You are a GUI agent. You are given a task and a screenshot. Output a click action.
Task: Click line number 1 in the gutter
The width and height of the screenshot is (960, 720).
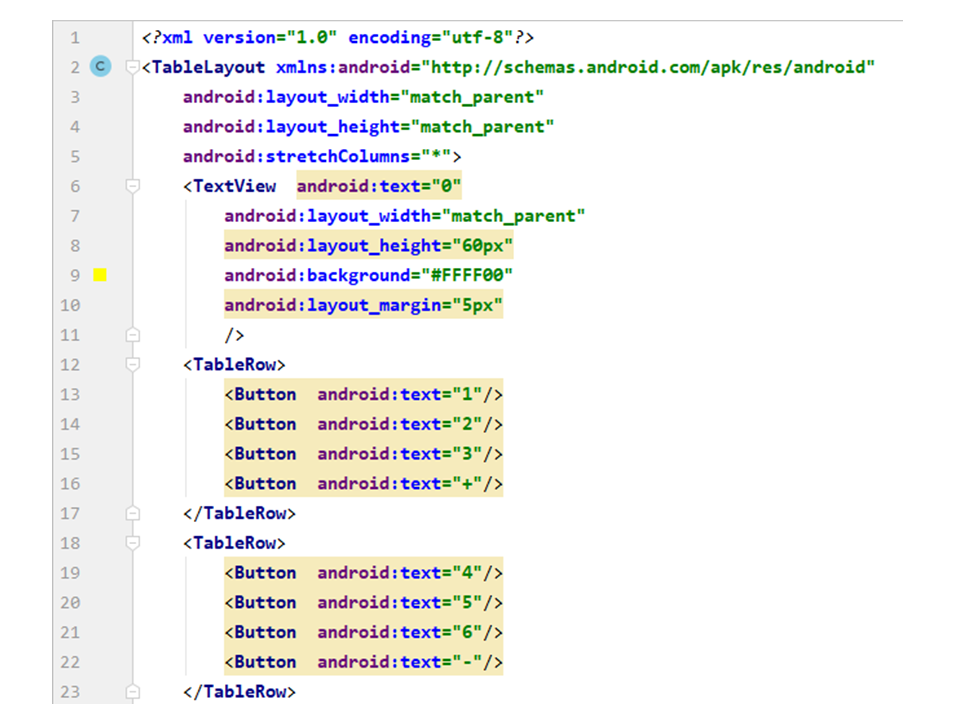point(76,38)
